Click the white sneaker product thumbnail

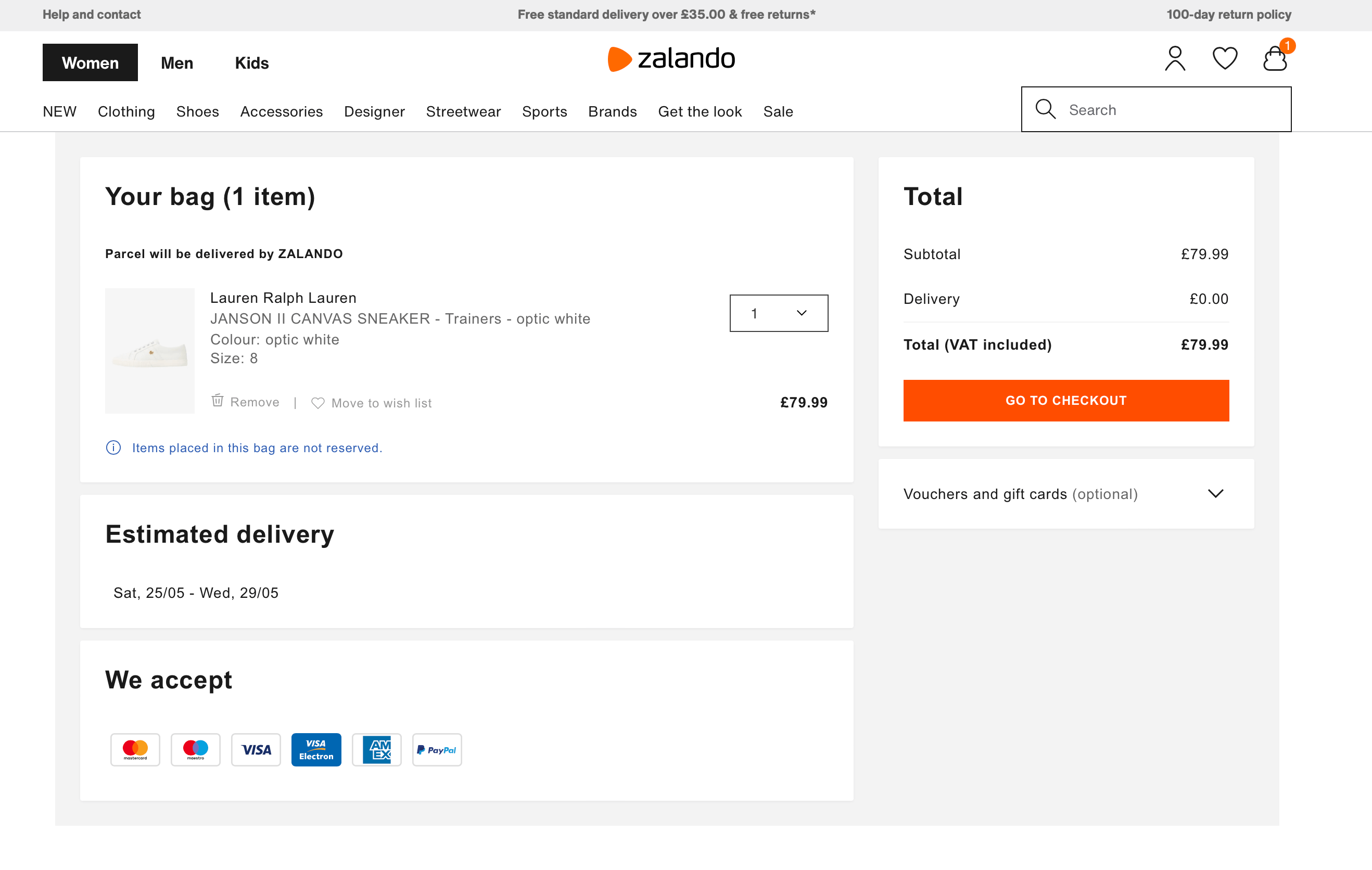(150, 351)
